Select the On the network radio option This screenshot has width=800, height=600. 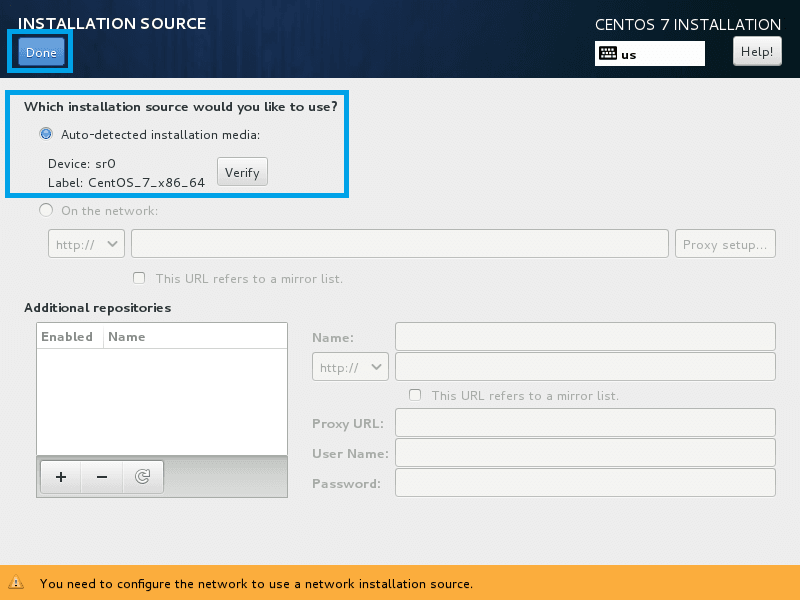(x=46, y=210)
